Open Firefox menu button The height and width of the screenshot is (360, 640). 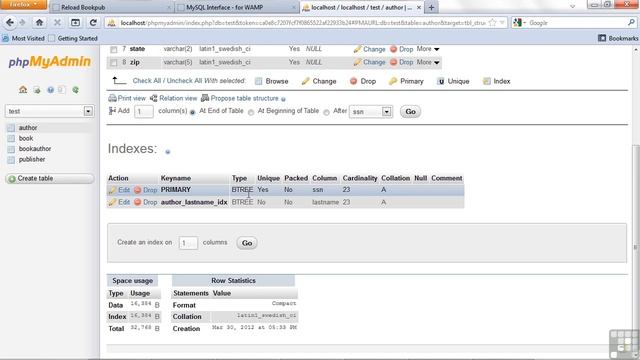click(x=24, y=4)
